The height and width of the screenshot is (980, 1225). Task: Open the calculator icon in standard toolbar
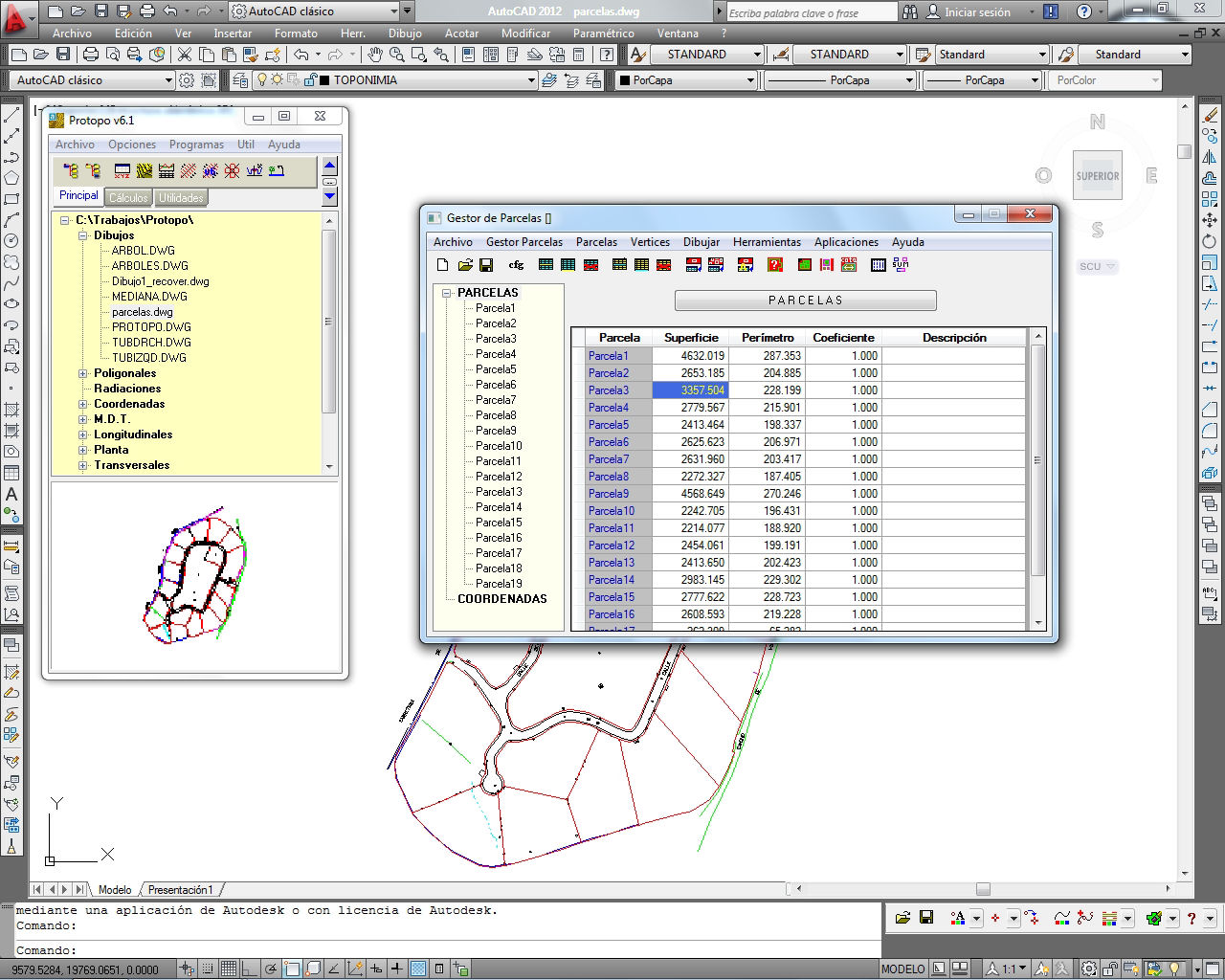[579, 55]
